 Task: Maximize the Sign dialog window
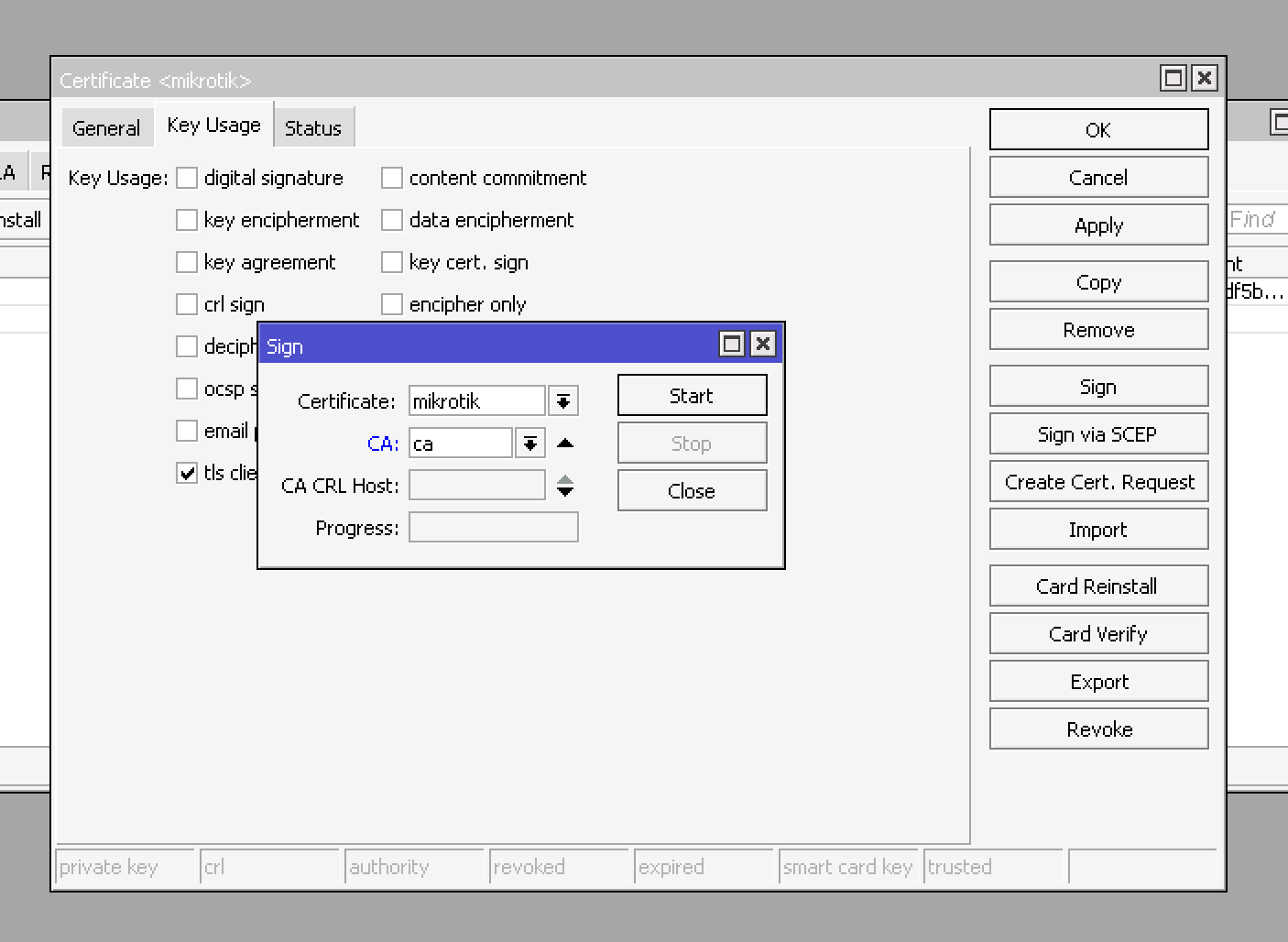[x=731, y=345]
